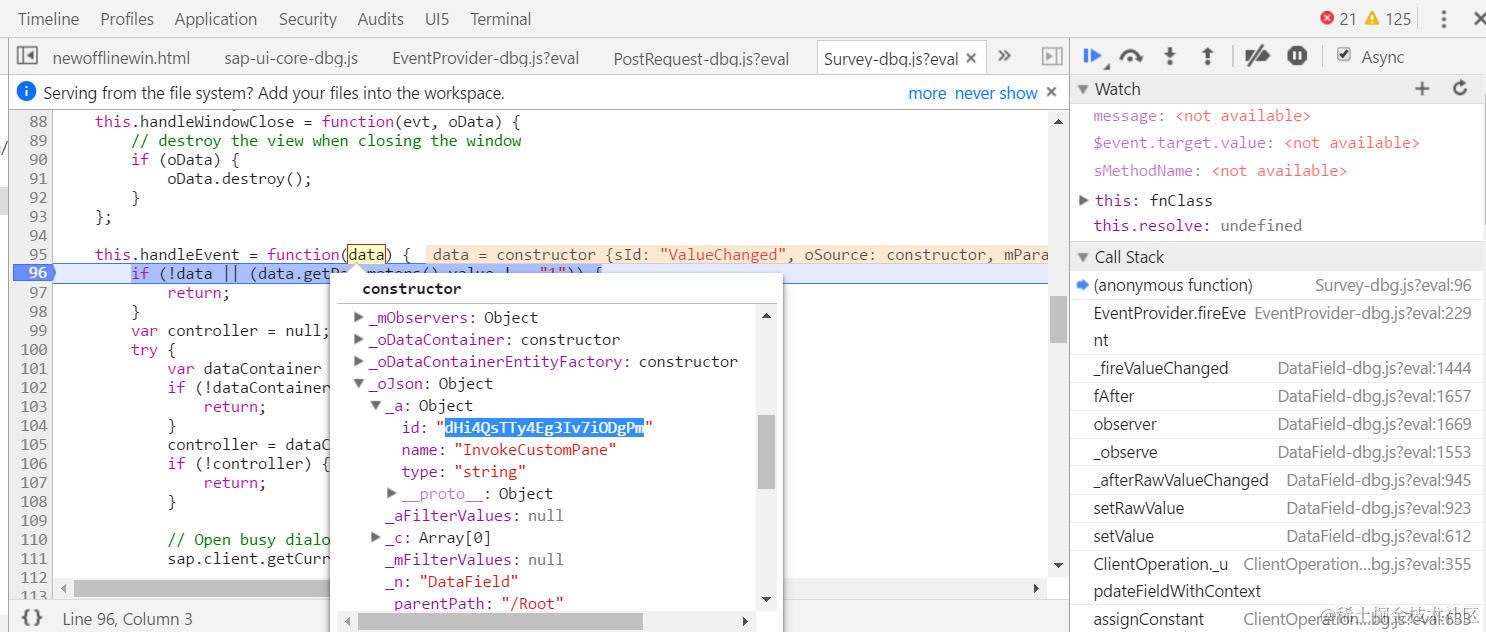This screenshot has width=1486, height=632.
Task: Set a breakpoint on line 100
Action: tap(33, 349)
